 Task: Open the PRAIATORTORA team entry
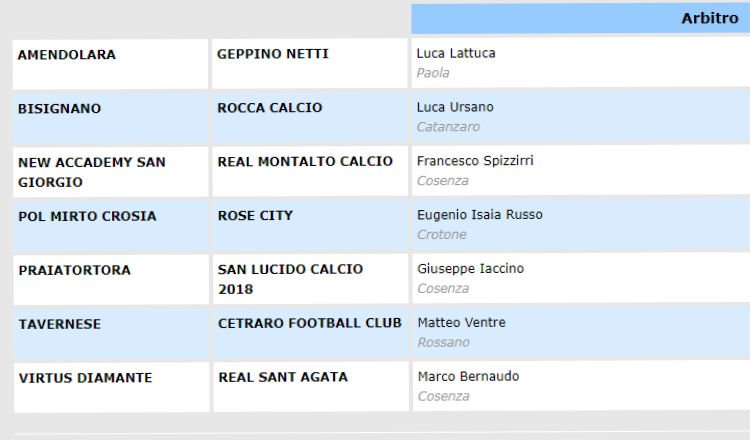coord(74,270)
